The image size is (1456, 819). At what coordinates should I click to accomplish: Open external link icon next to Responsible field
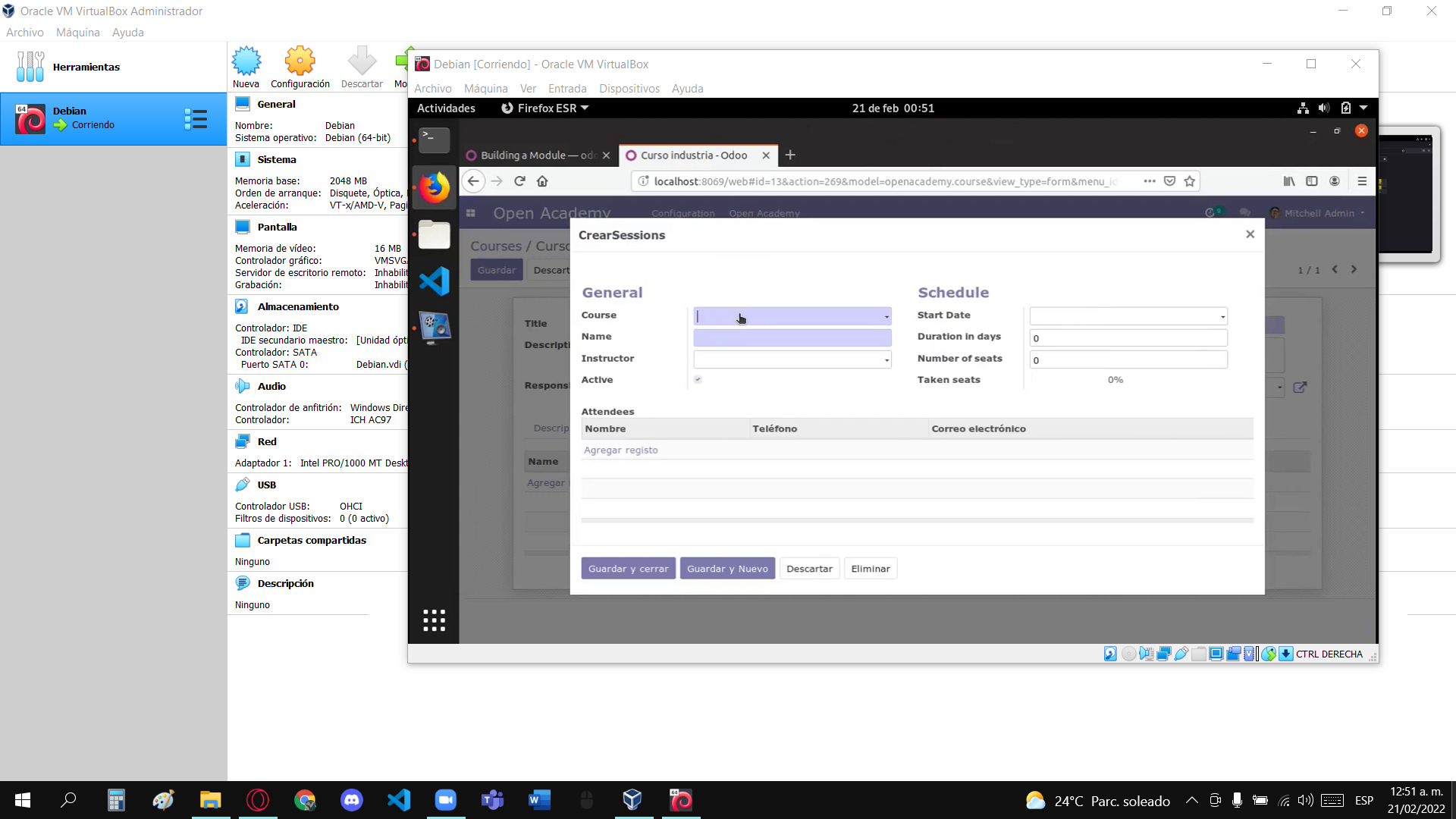click(1300, 388)
